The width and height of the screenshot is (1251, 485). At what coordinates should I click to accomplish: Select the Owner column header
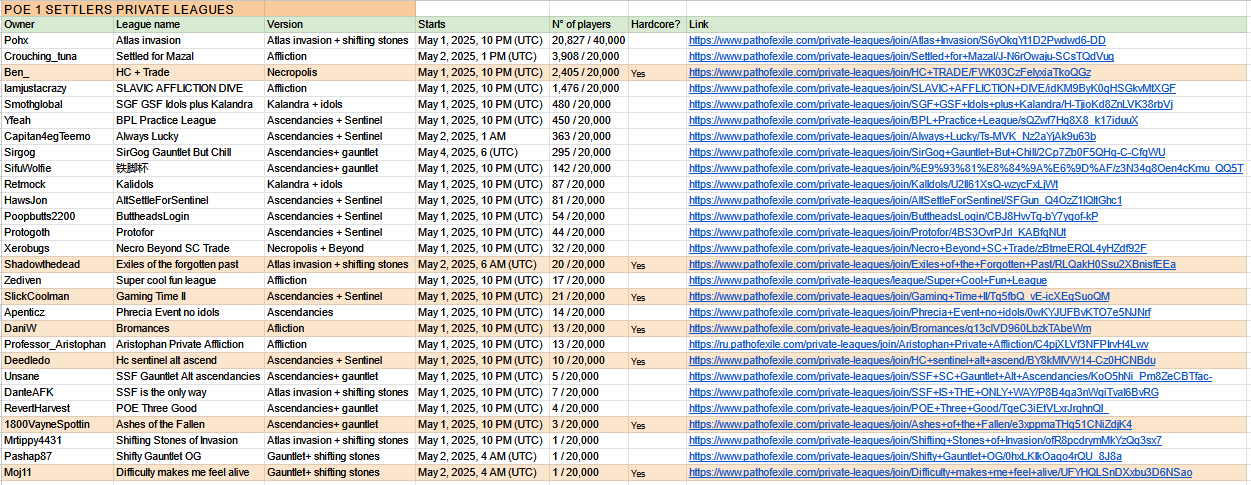point(56,24)
